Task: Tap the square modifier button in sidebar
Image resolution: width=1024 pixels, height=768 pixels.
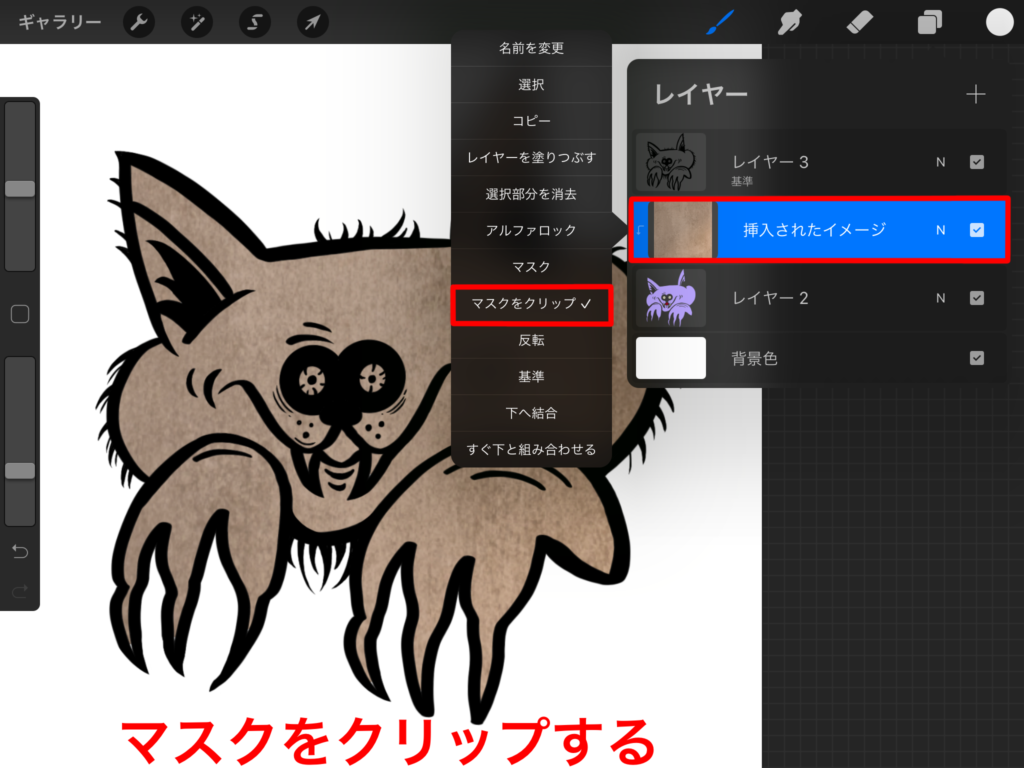Action: [20, 314]
